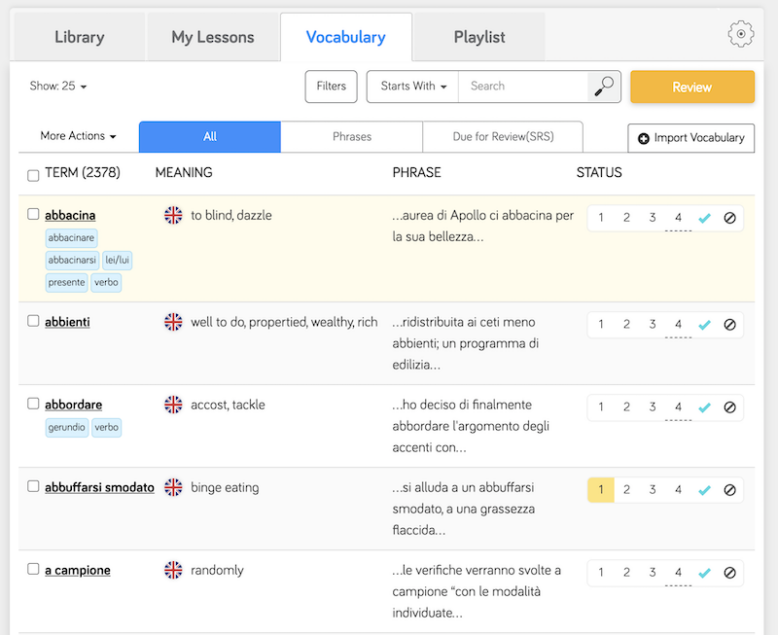Click the UK flag next to randomly

173,570
